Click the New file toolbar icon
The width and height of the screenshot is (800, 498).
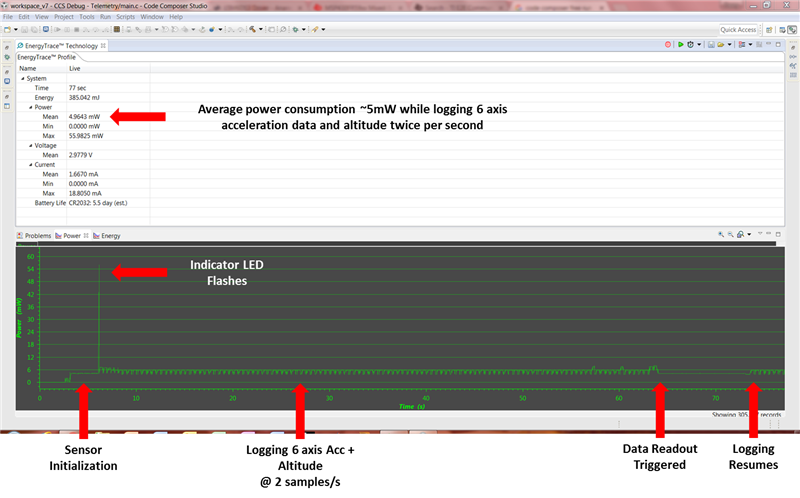[x=7, y=30]
